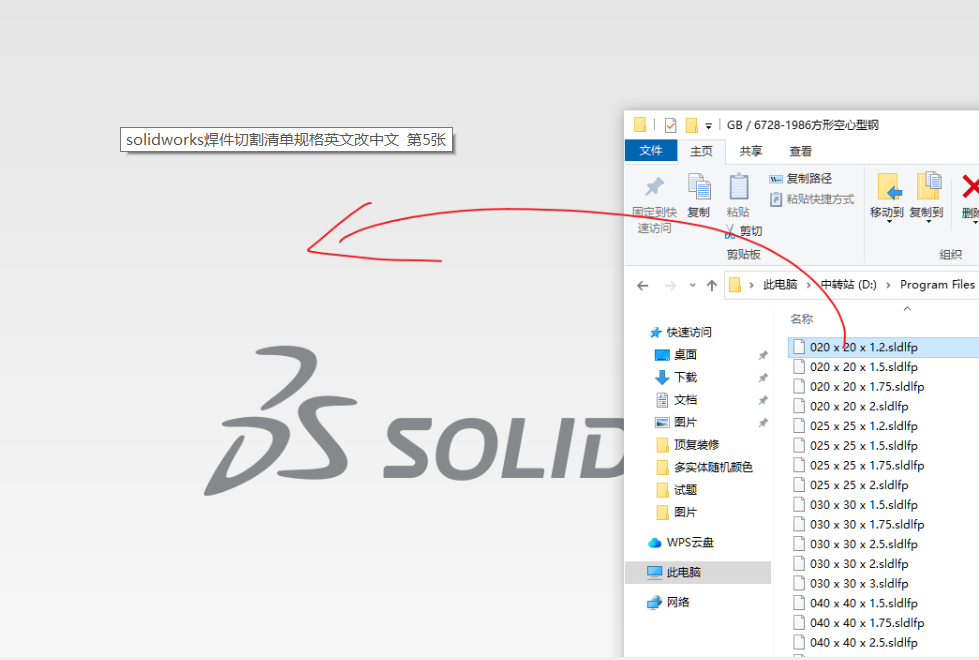Pin folder to Quick access

[654, 204]
